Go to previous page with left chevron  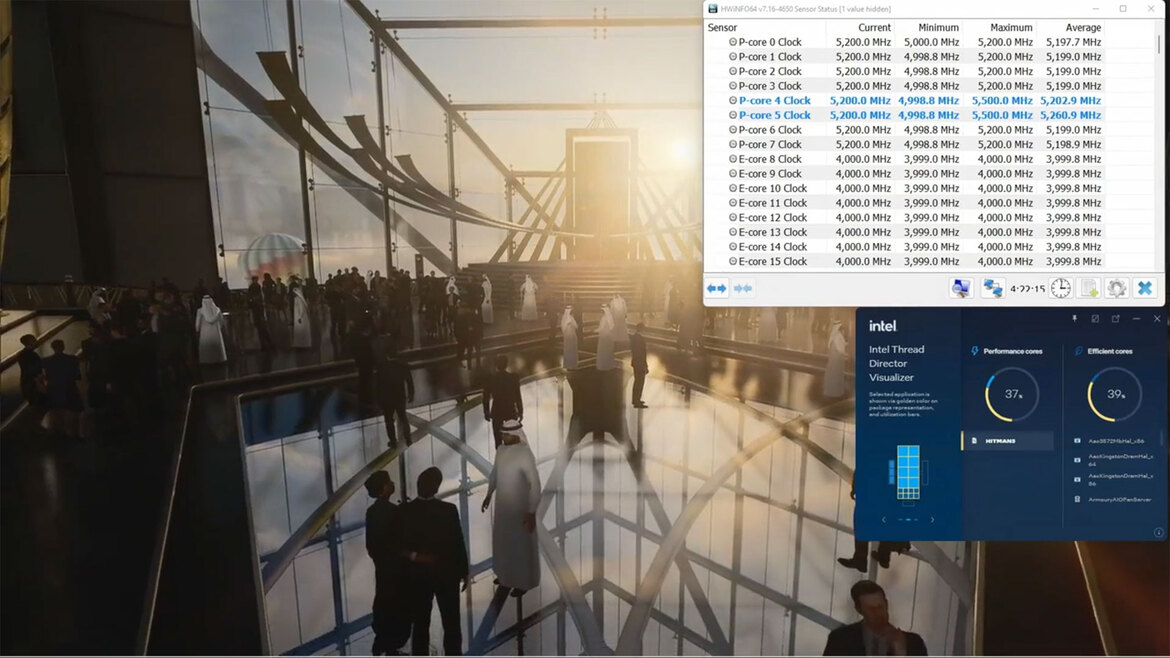tap(884, 519)
